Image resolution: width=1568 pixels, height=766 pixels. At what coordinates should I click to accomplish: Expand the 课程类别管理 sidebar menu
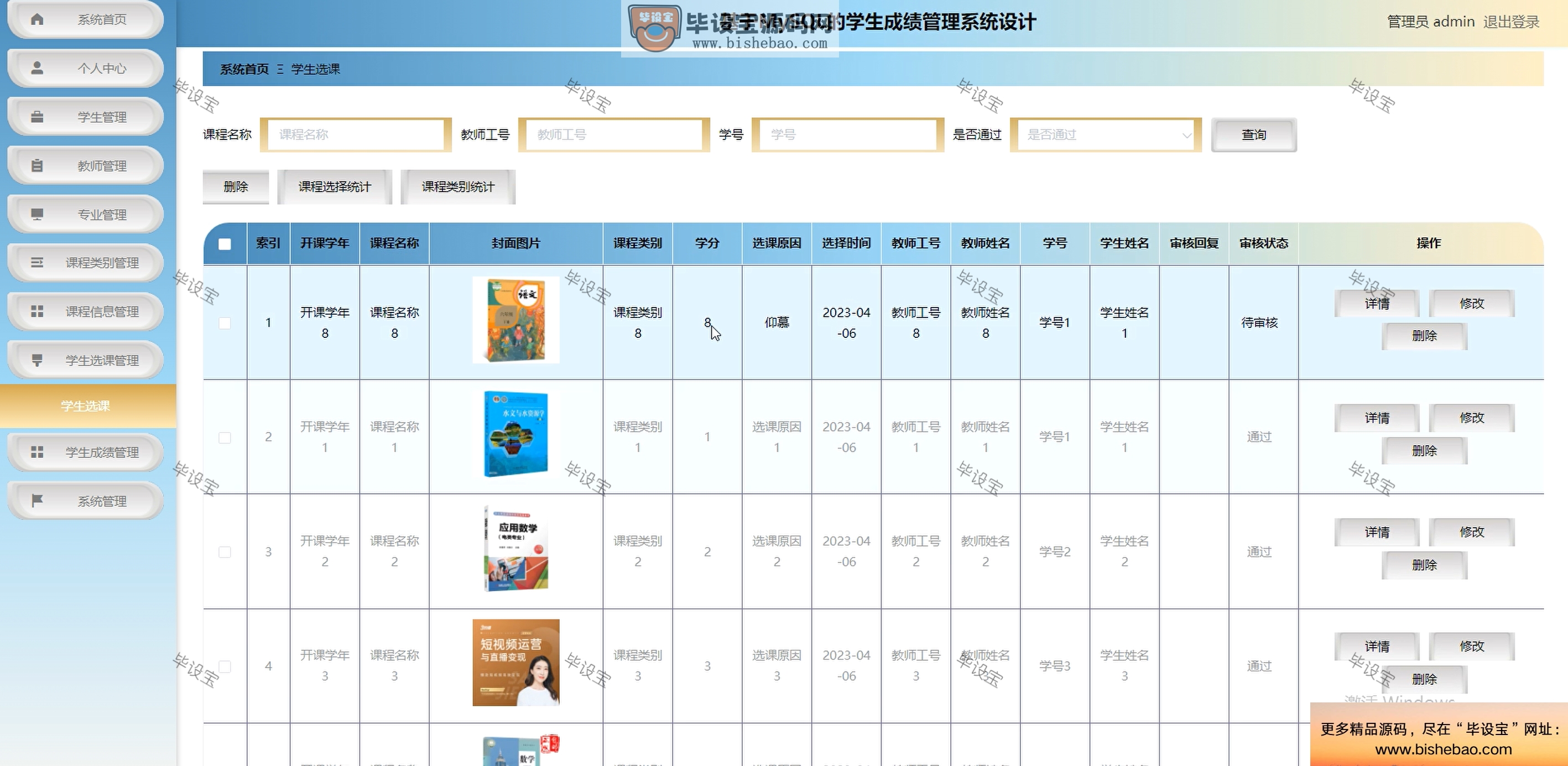pyautogui.click(x=85, y=263)
